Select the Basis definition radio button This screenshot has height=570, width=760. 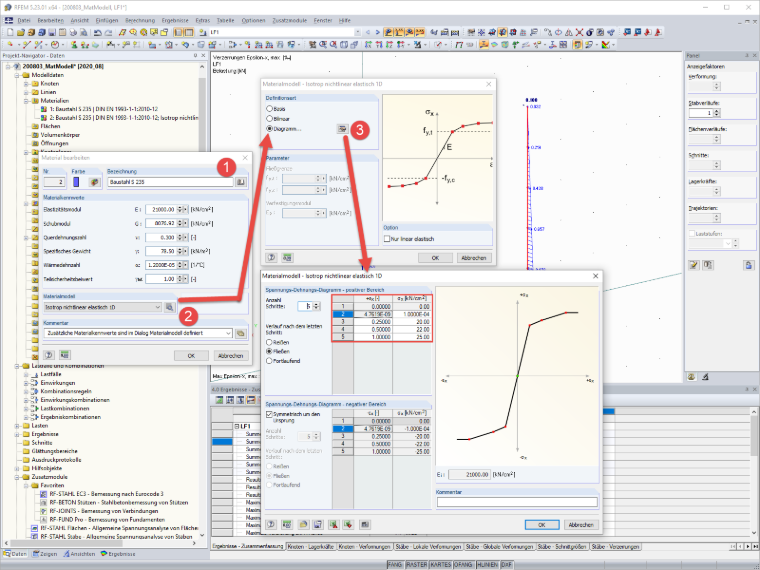[269, 109]
